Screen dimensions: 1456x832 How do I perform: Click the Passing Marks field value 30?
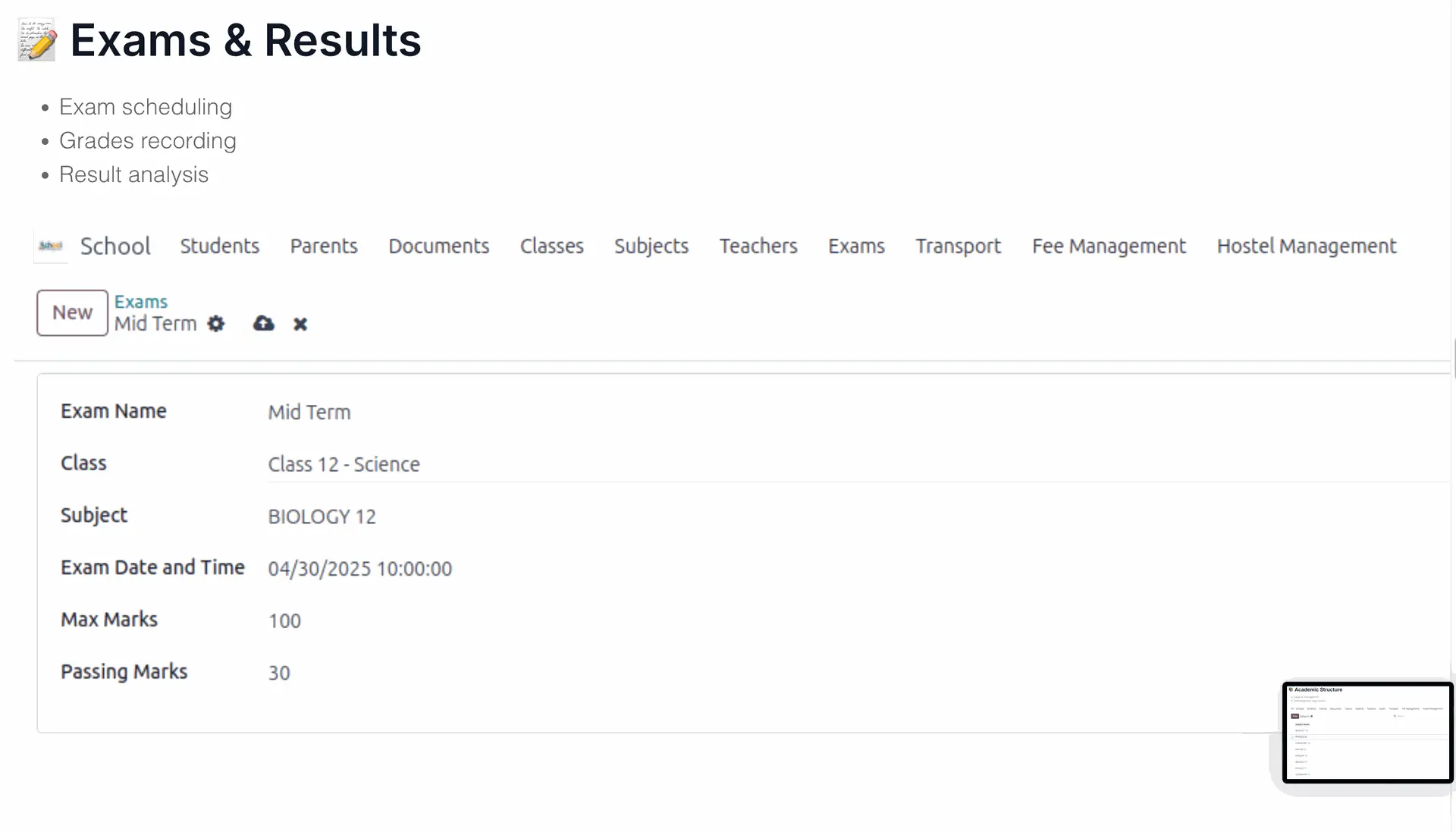[279, 673]
